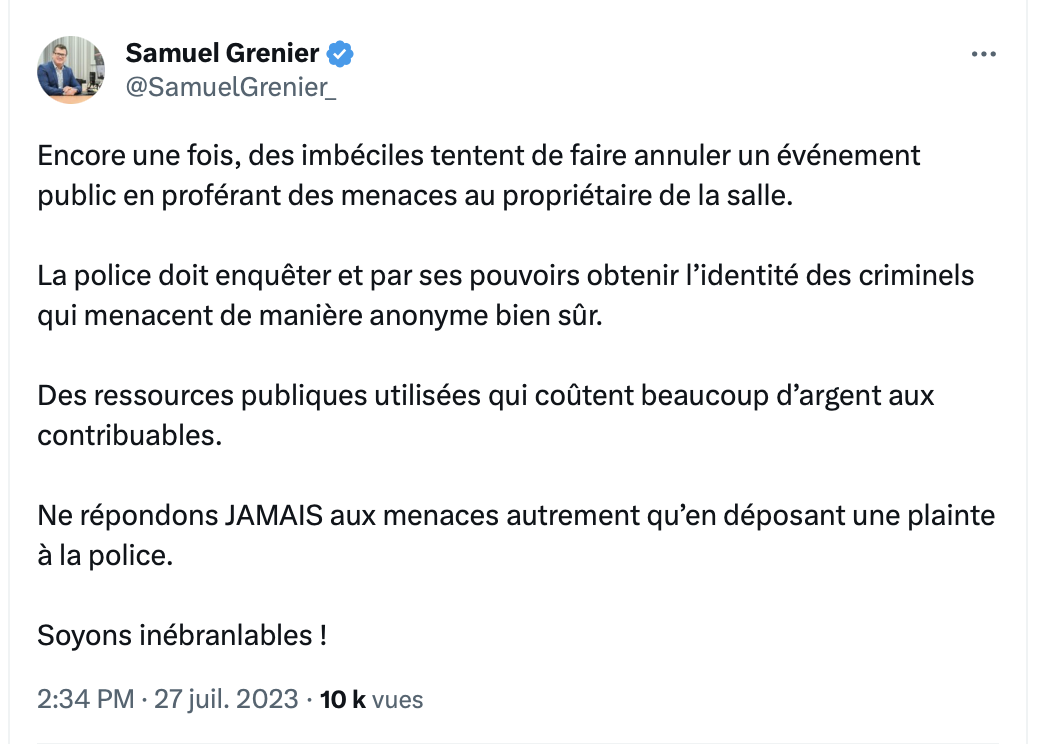Click the word 'contribuables.' in the tweet

pyautogui.click(x=130, y=436)
